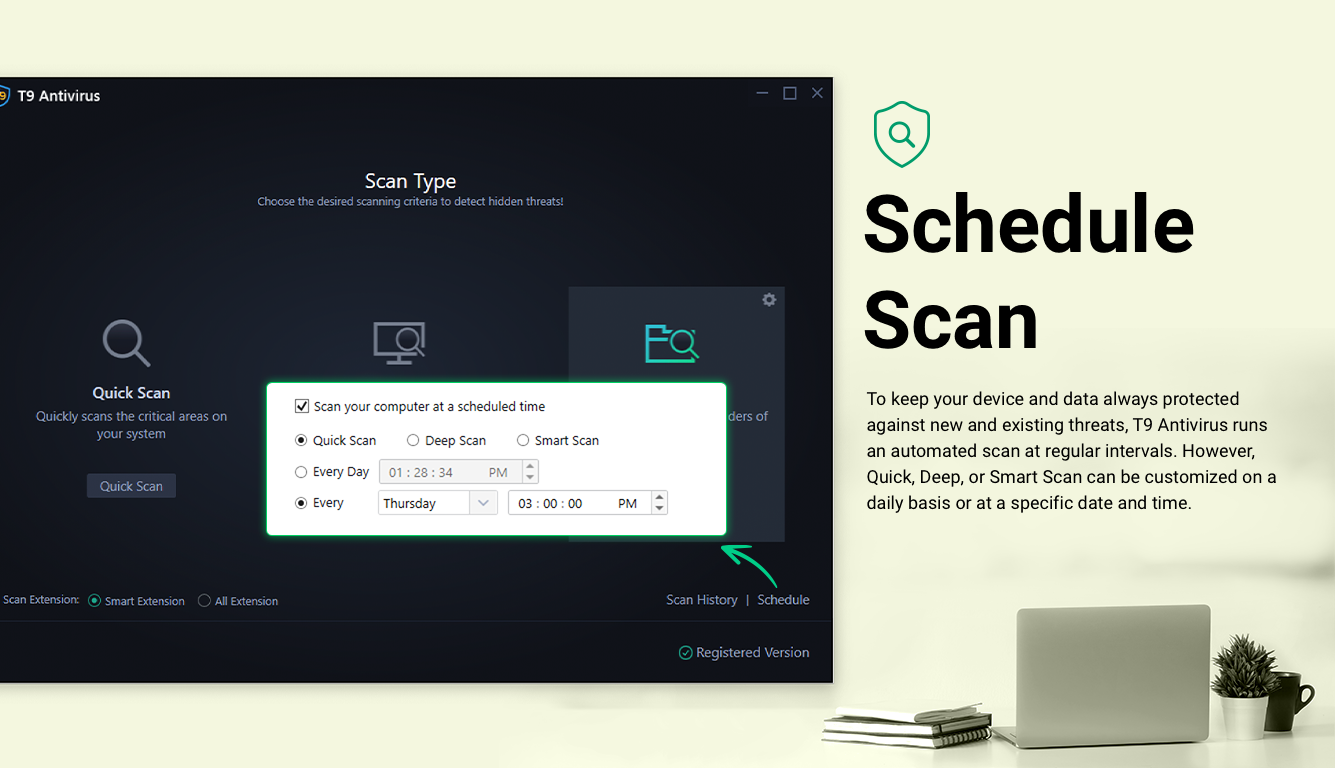1335x768 pixels.
Task: Open the Thursday weekday dropdown
Action: coord(483,502)
